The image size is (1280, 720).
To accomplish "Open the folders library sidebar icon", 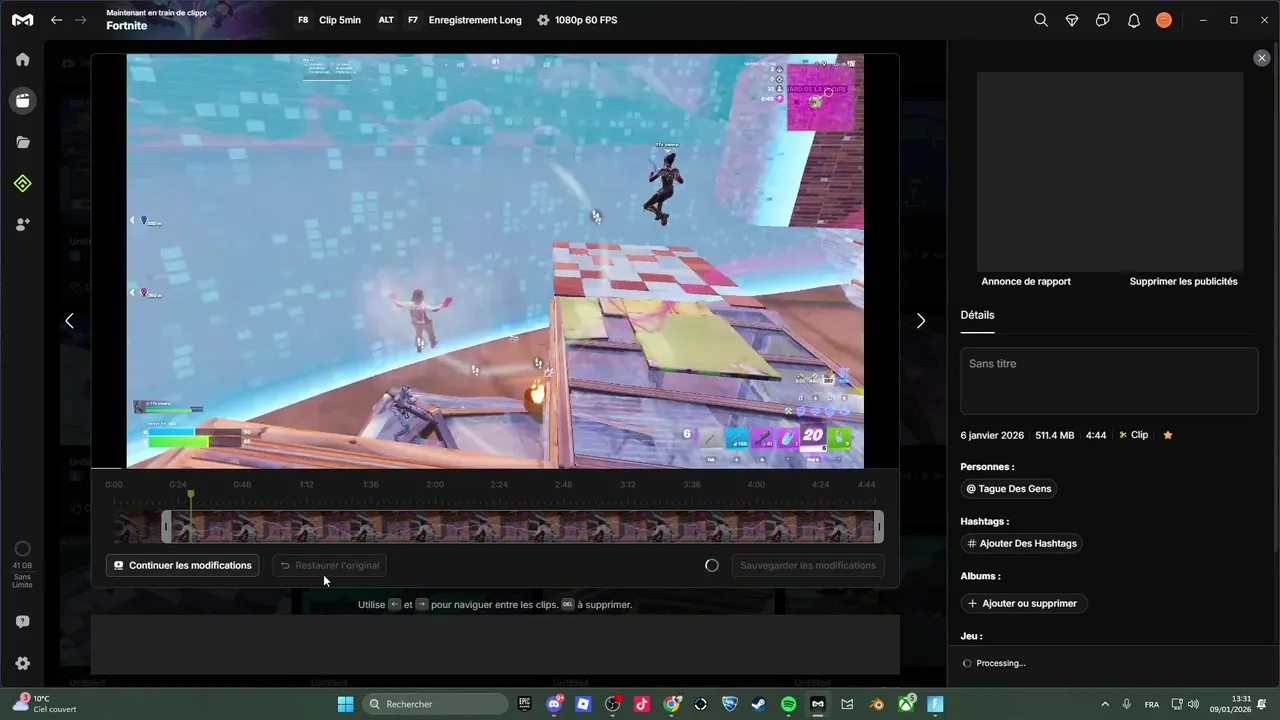I will point(22,142).
